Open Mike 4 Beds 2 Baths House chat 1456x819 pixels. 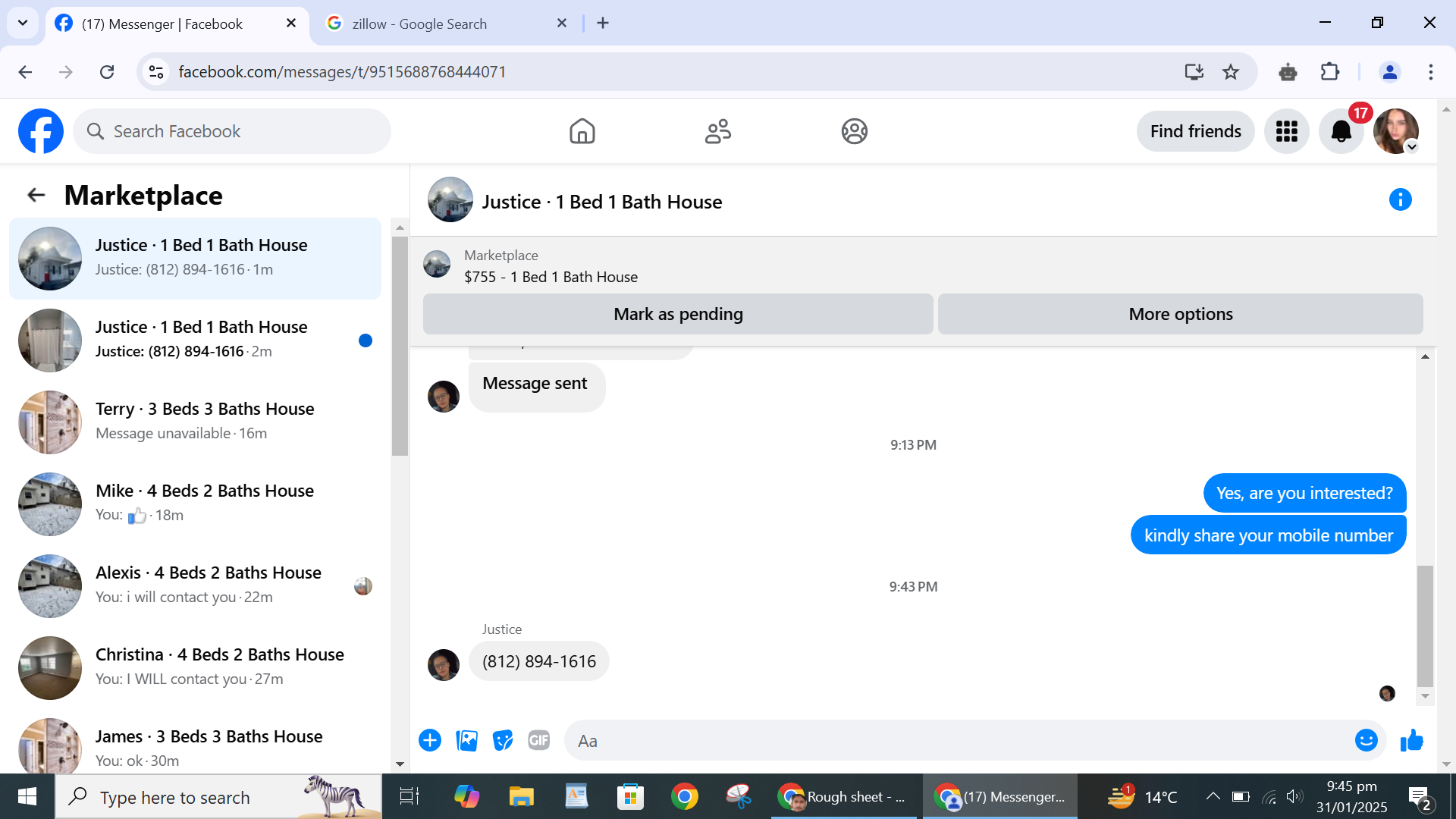(196, 504)
